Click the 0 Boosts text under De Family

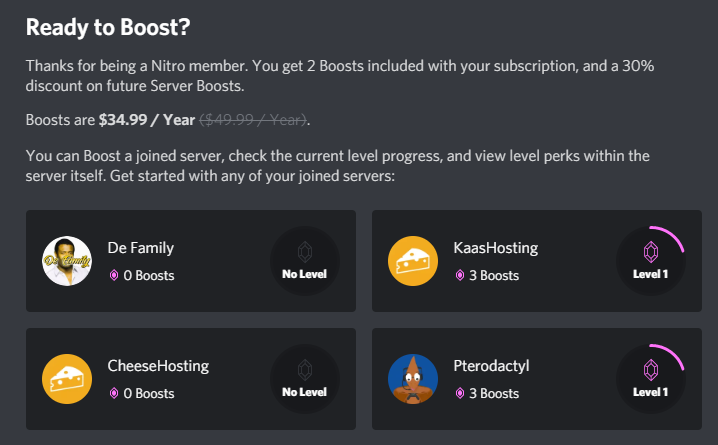(x=149, y=276)
